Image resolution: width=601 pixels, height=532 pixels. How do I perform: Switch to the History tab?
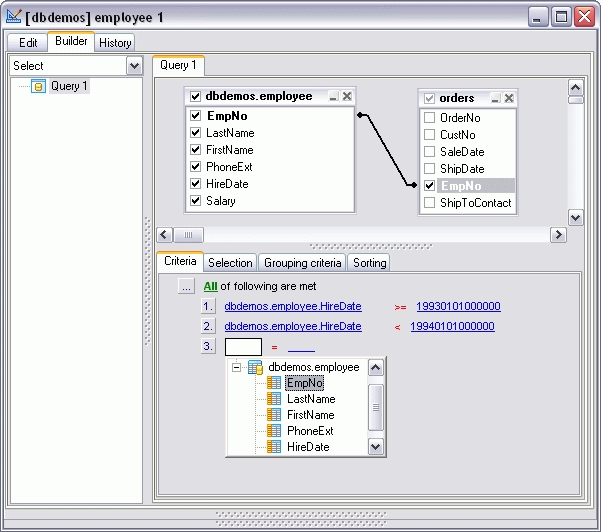pos(115,43)
